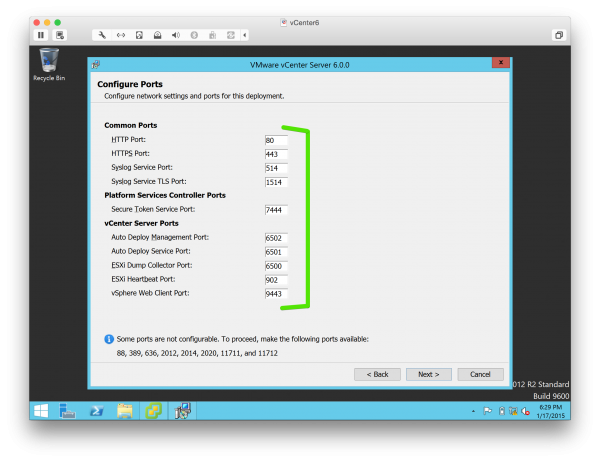Click the HTTP Port field
This screenshot has height=462, width=600.
pos(276,140)
